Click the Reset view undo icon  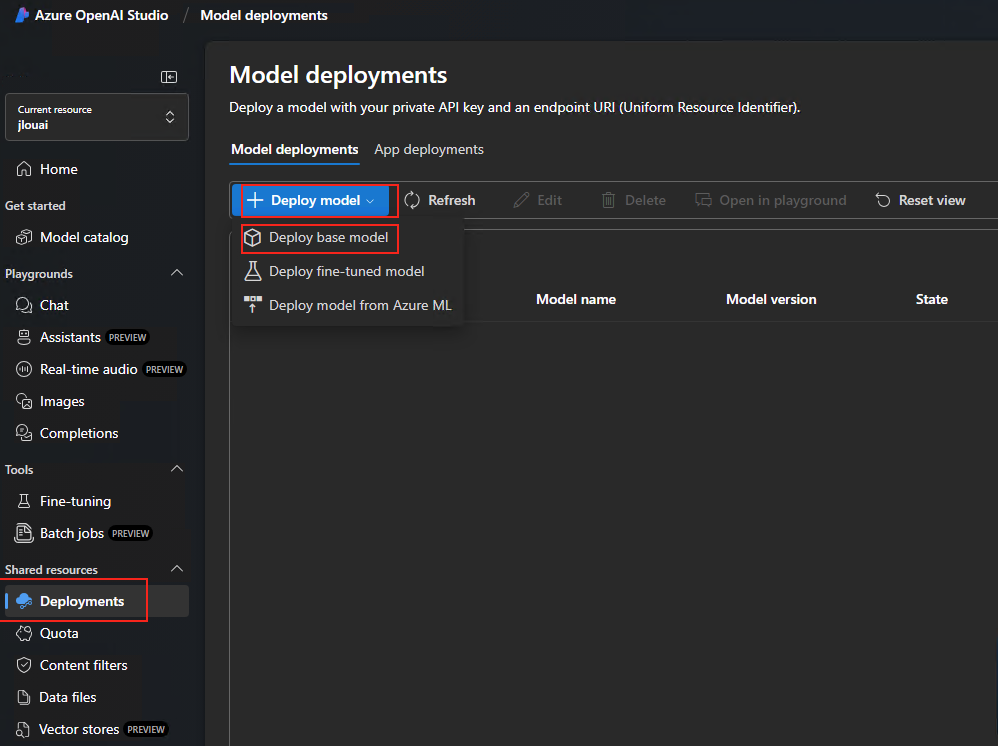click(x=883, y=201)
